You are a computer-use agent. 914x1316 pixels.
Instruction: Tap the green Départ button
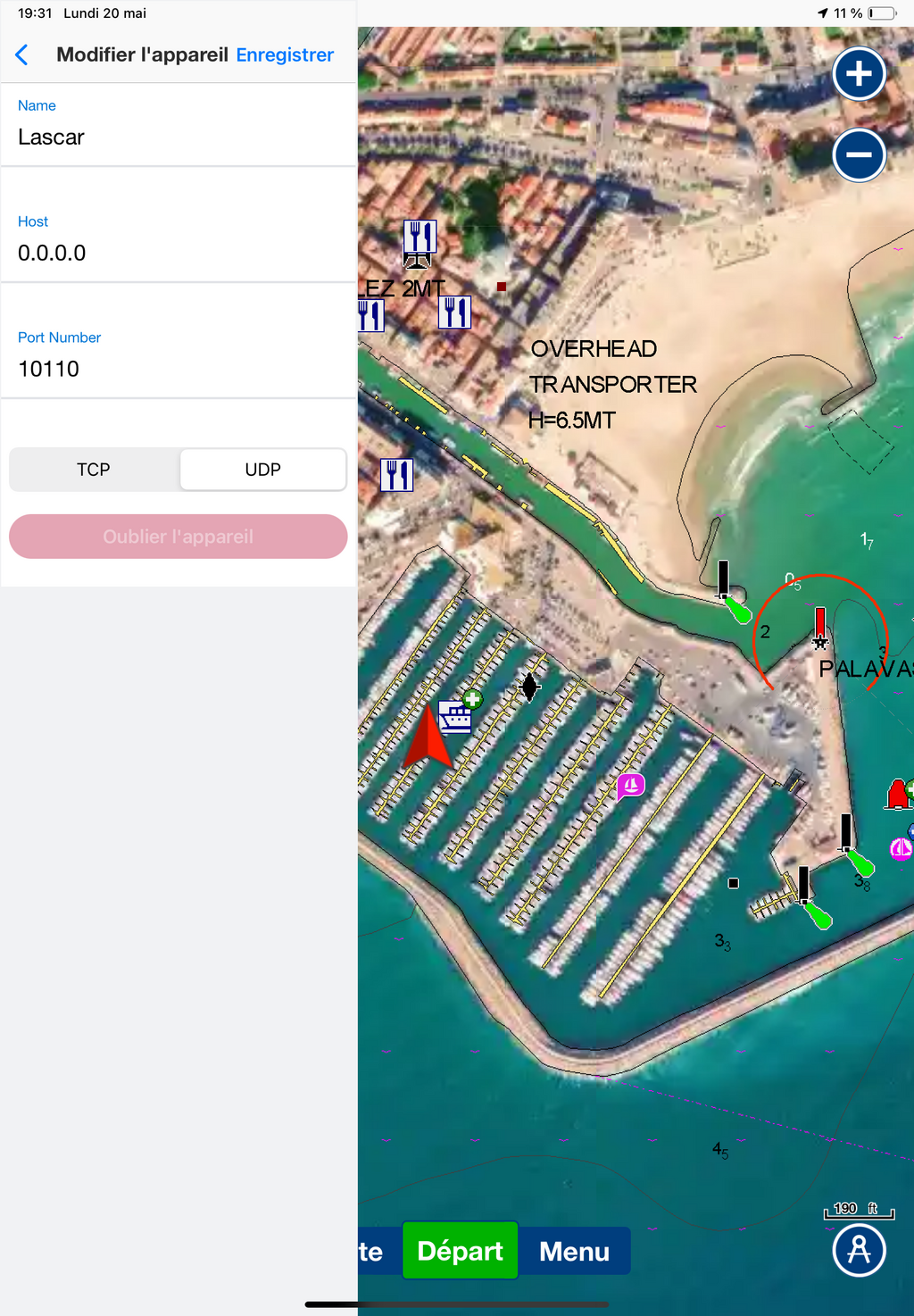[461, 1251]
